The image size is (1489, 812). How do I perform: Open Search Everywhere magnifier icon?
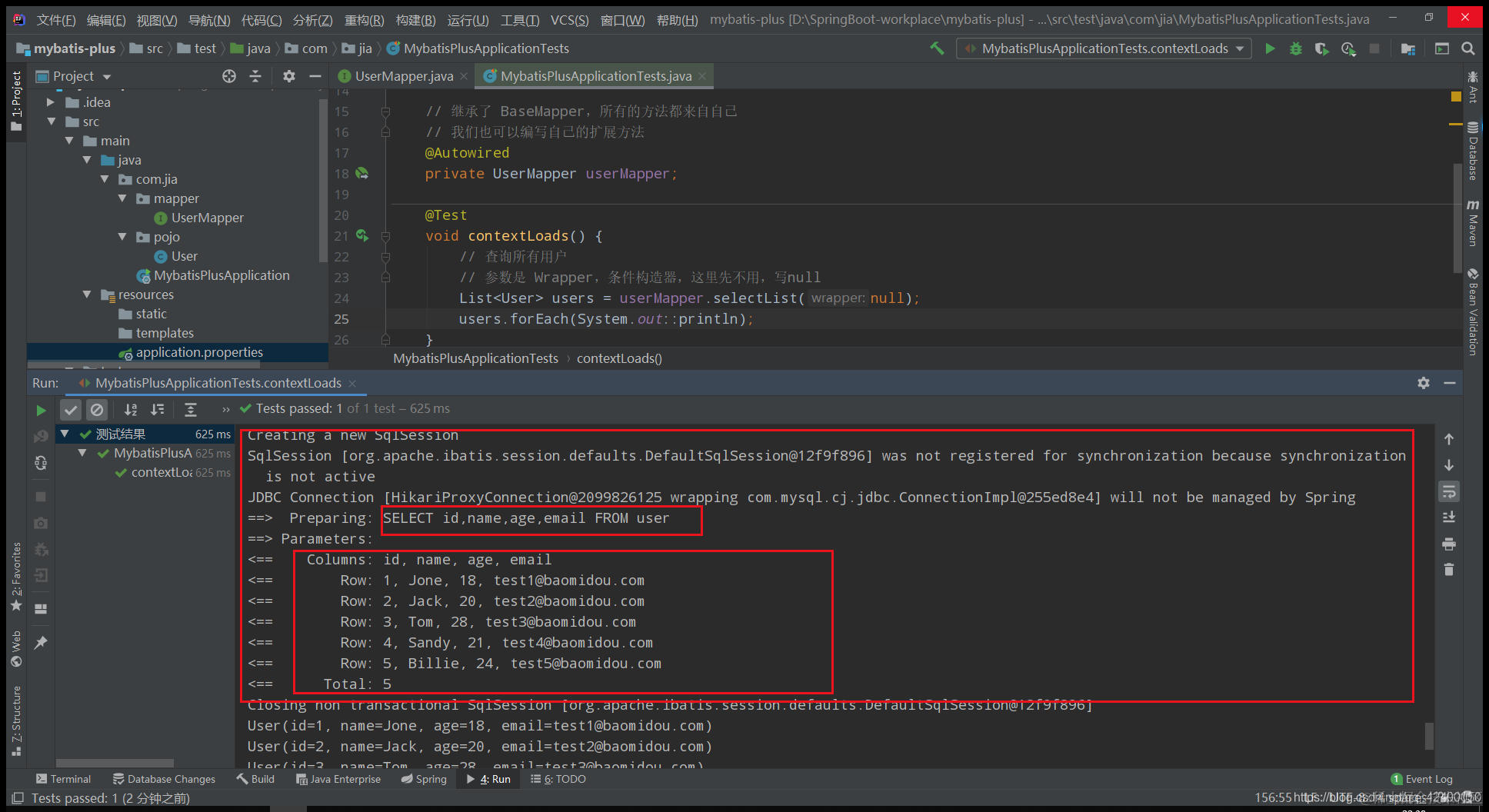click(1468, 48)
